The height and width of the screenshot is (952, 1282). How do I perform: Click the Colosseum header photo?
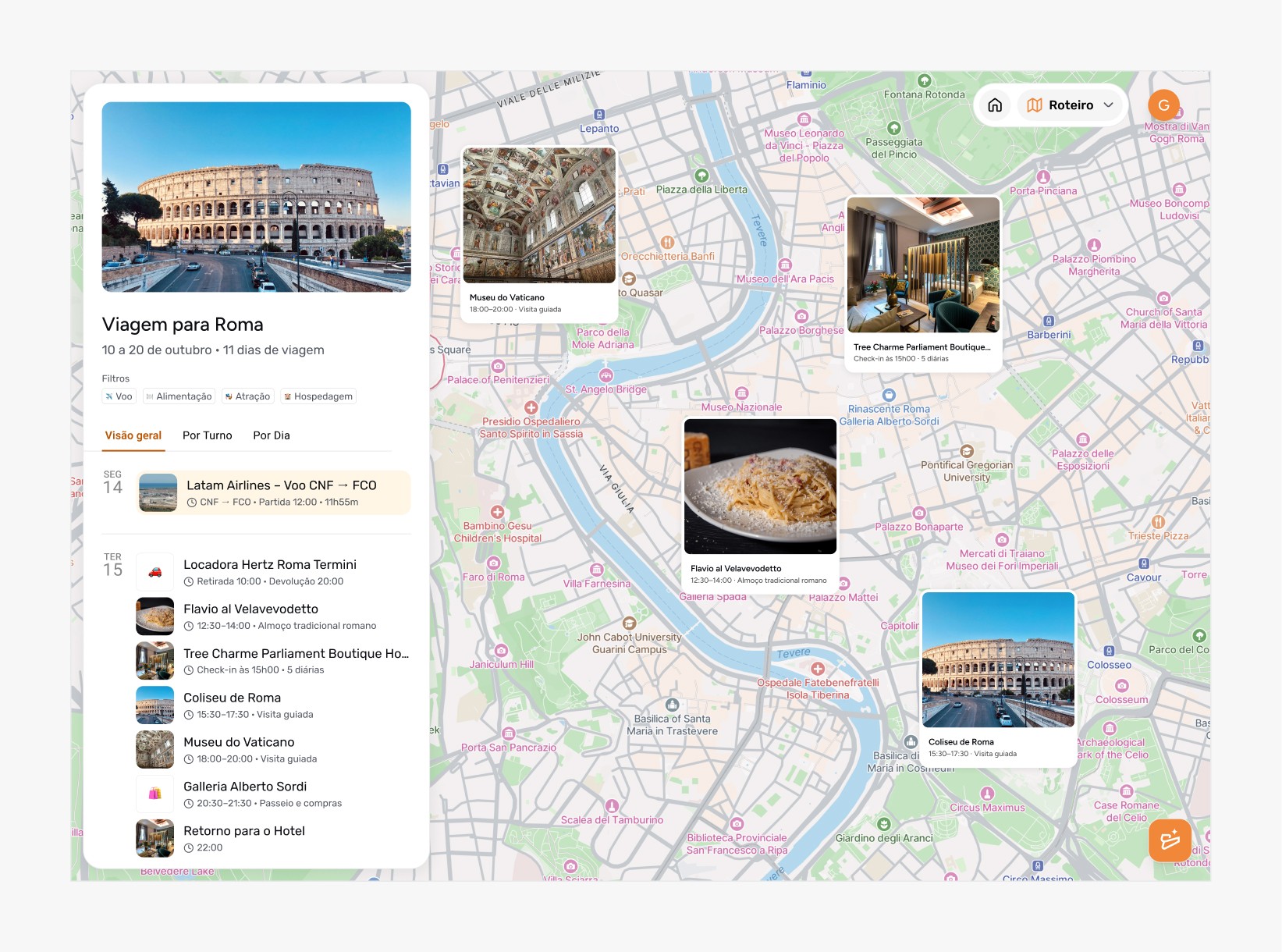(257, 197)
